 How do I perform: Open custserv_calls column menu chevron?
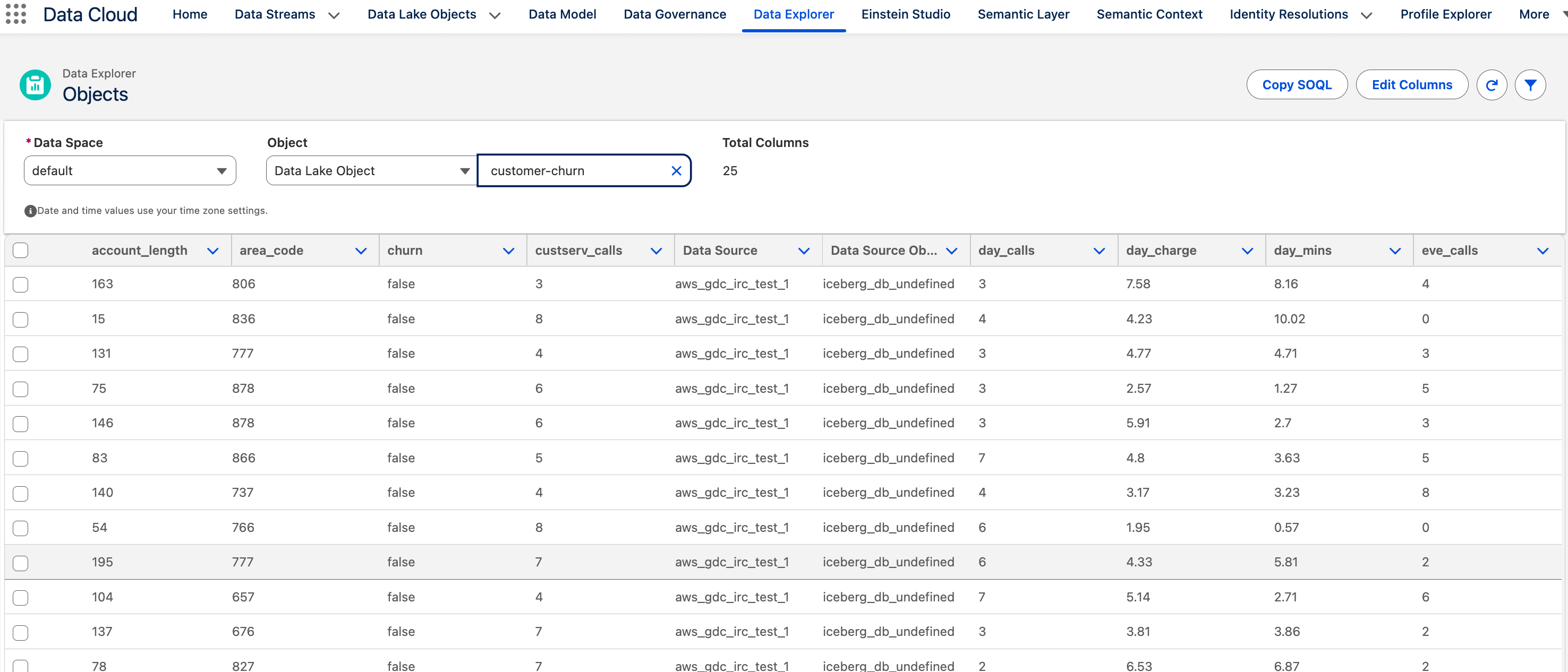click(656, 251)
